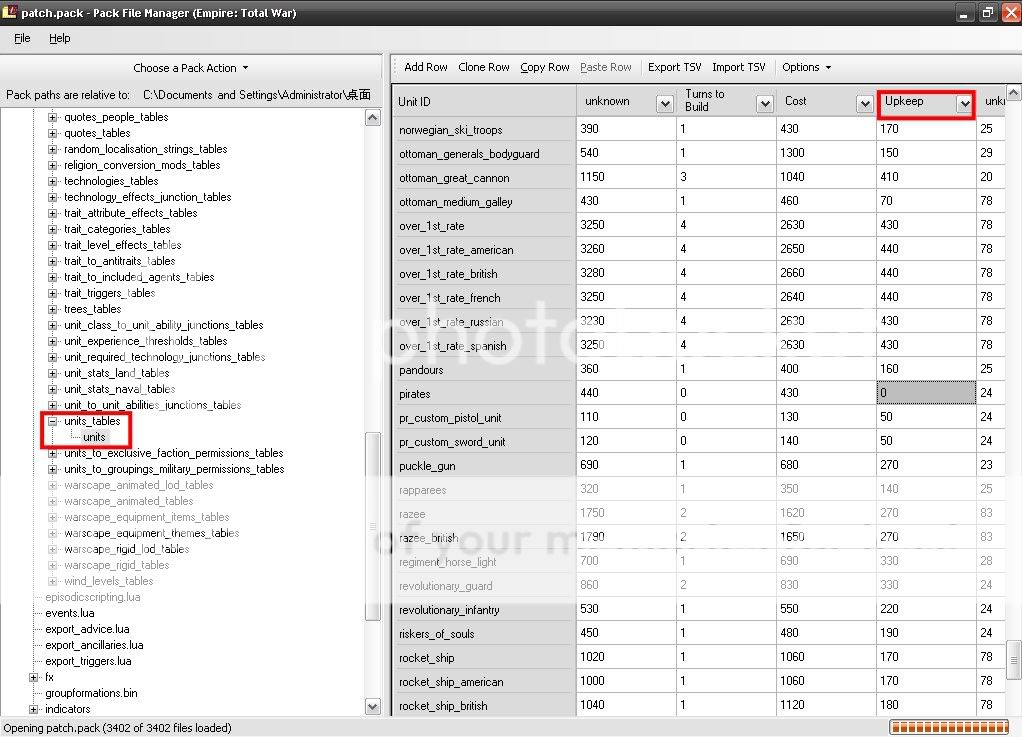Select the units entry under units_tables

(x=94, y=437)
